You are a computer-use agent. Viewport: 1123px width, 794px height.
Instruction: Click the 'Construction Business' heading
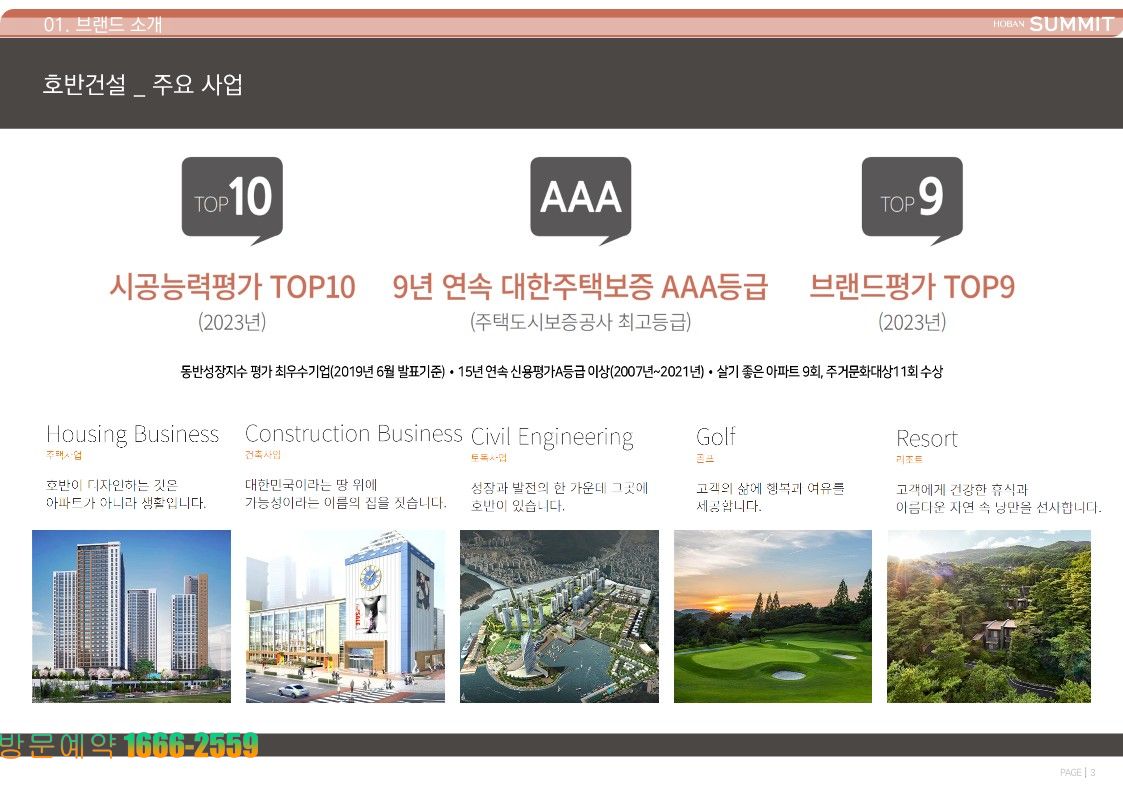click(x=354, y=433)
